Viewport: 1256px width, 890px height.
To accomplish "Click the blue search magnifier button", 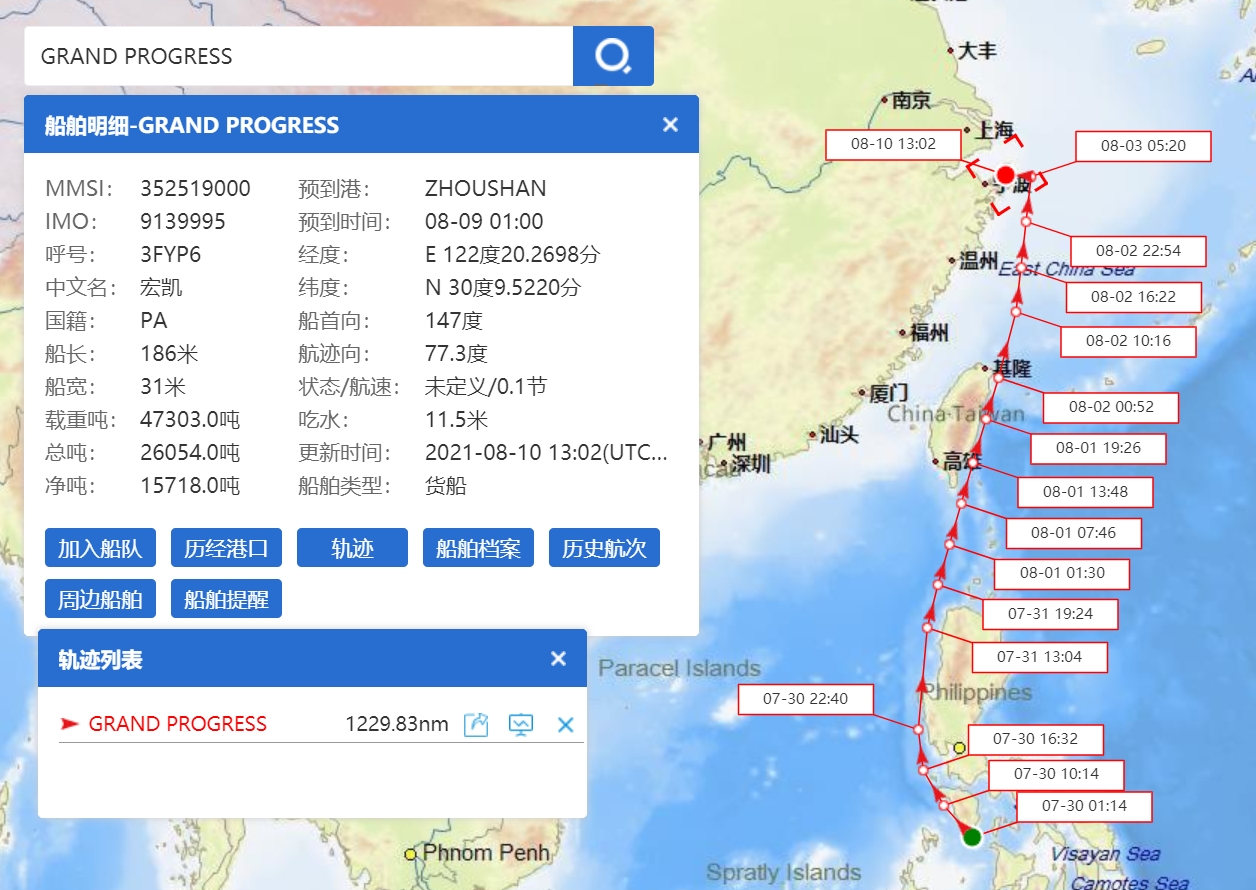I will click(612, 56).
